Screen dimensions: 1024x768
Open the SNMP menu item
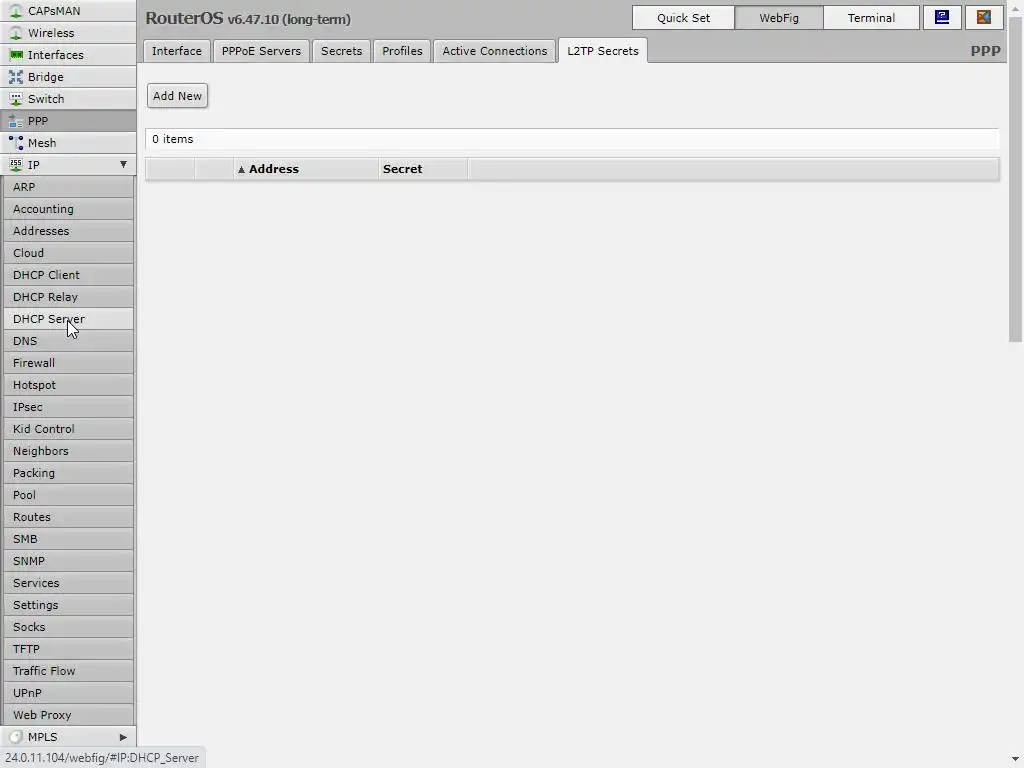click(69, 560)
